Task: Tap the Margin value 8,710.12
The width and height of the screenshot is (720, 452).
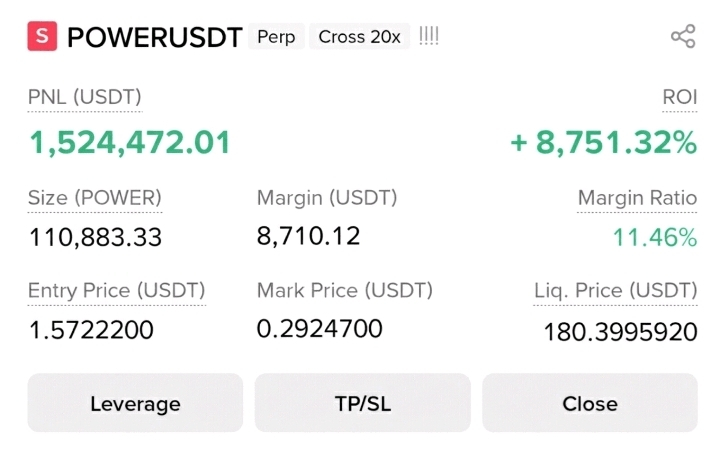Action: click(308, 236)
